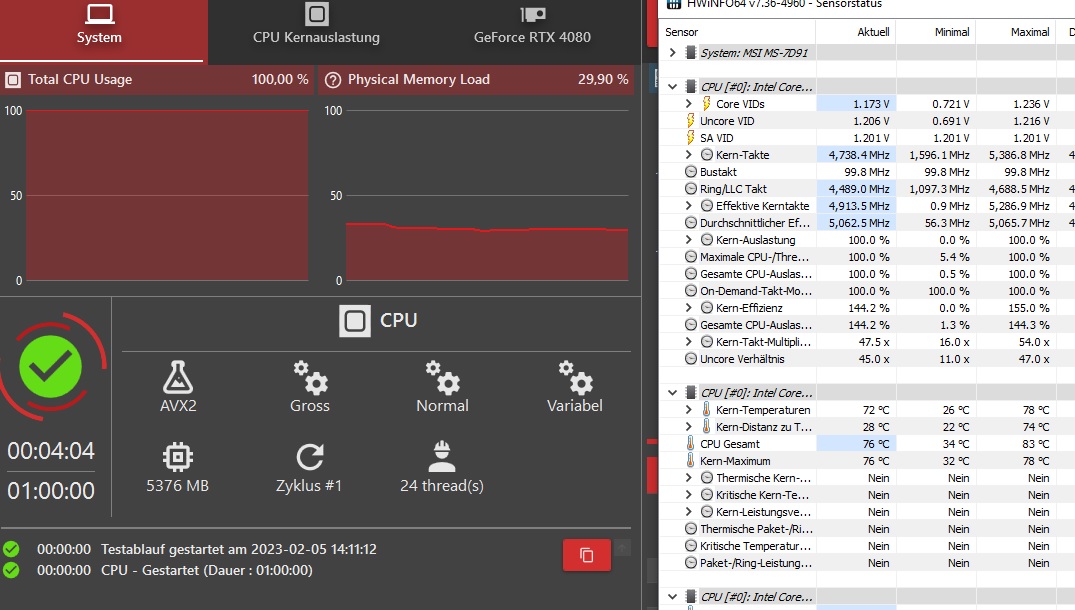Viewport: 1075px width, 610px height.
Task: Click the Physical Memory Load help icon
Action: coord(333,80)
